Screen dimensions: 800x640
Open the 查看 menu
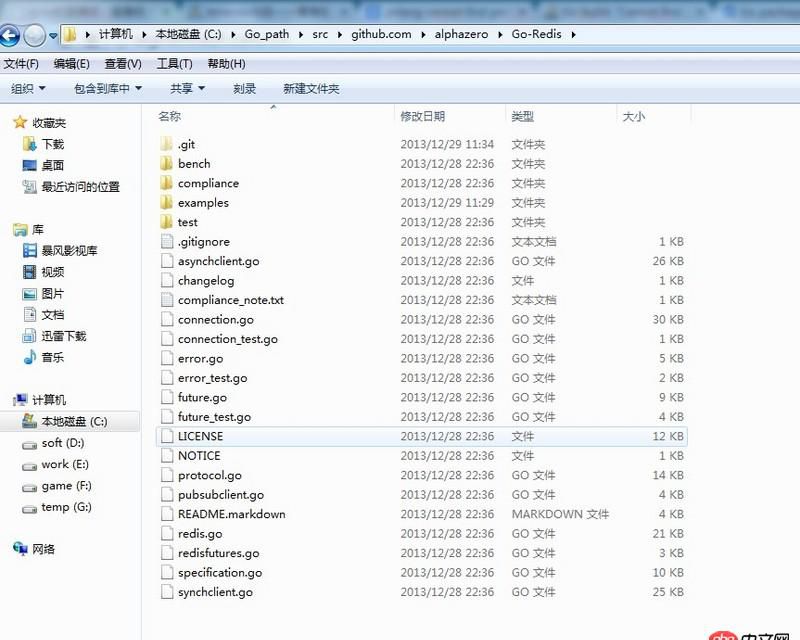119,62
